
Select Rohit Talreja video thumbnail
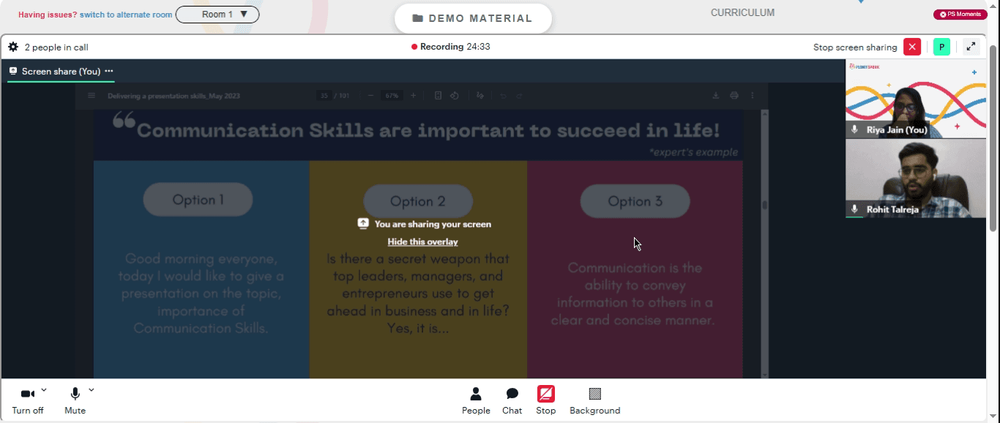tap(916, 179)
